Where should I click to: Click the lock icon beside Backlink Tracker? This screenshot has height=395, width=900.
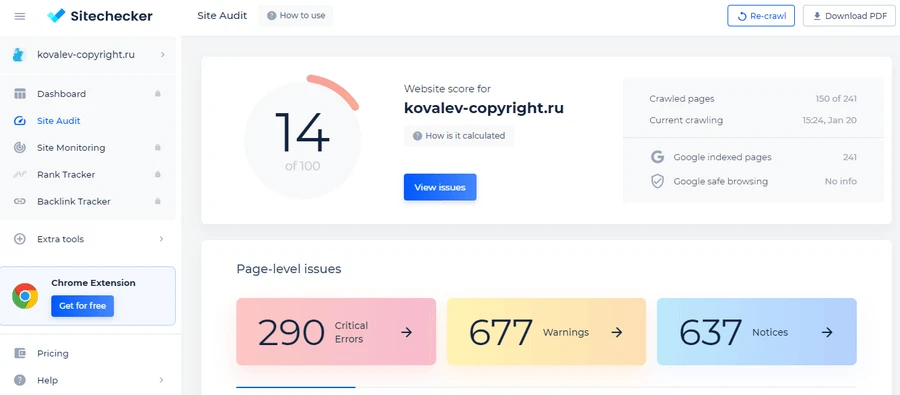click(x=158, y=202)
